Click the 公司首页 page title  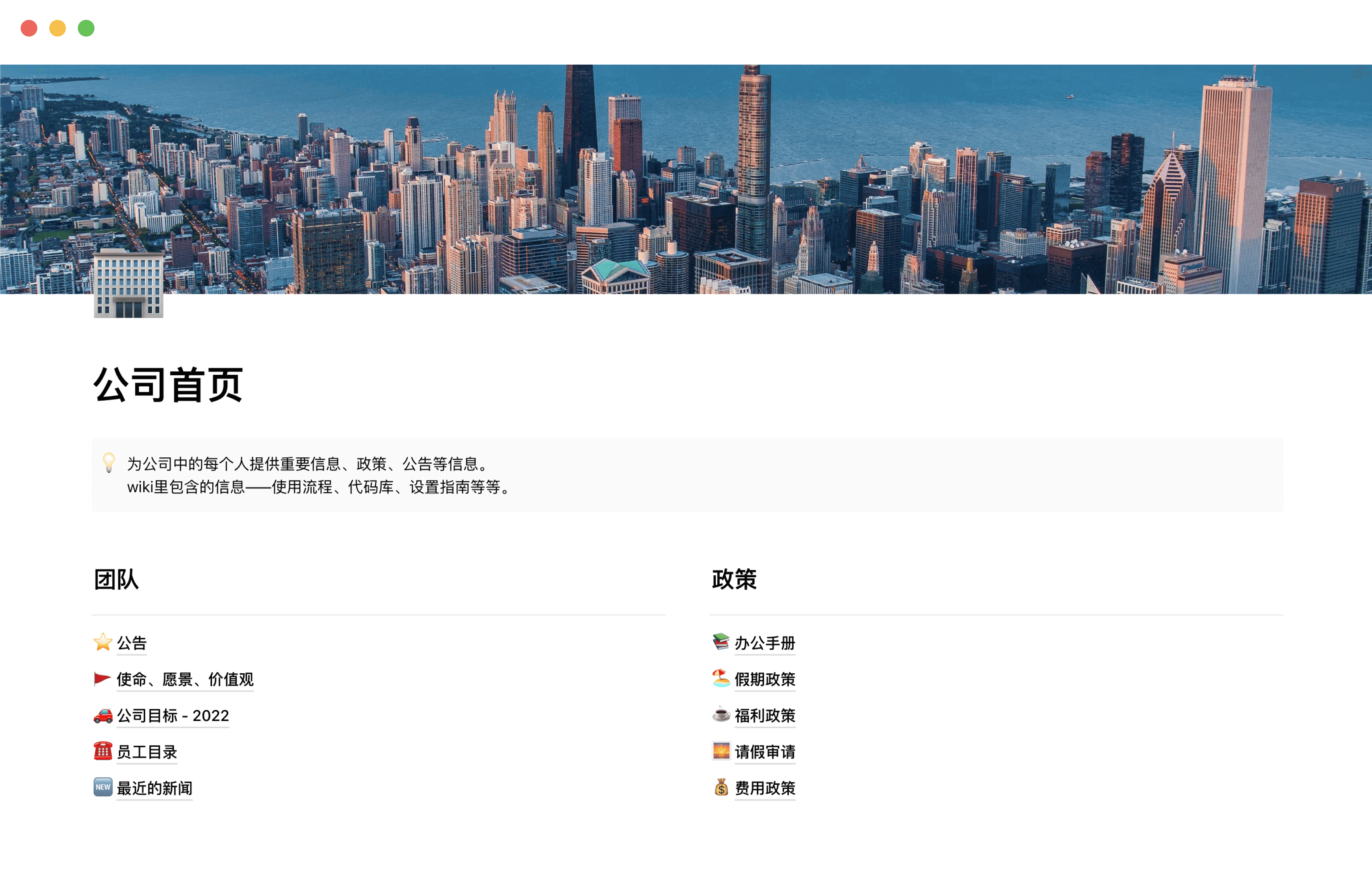(168, 385)
